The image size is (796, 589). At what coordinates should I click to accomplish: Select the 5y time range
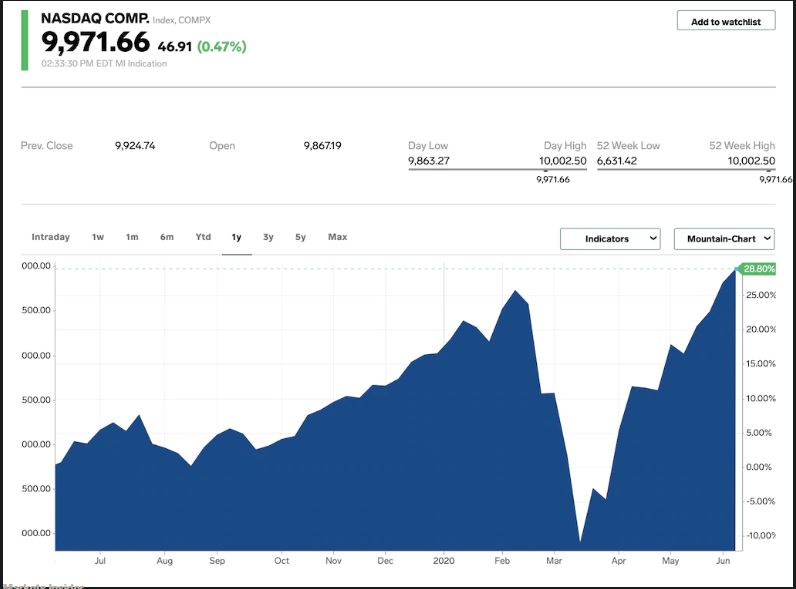click(301, 237)
